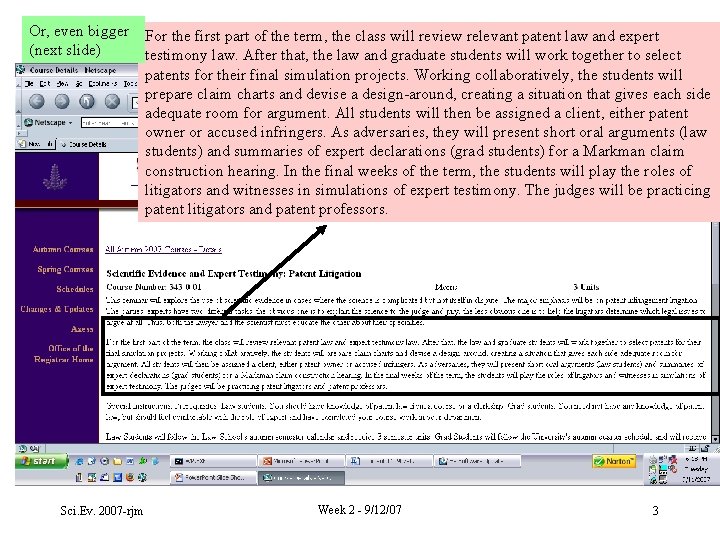Click the Windows Start button
The width and height of the screenshot is (720, 540).
coord(41,461)
